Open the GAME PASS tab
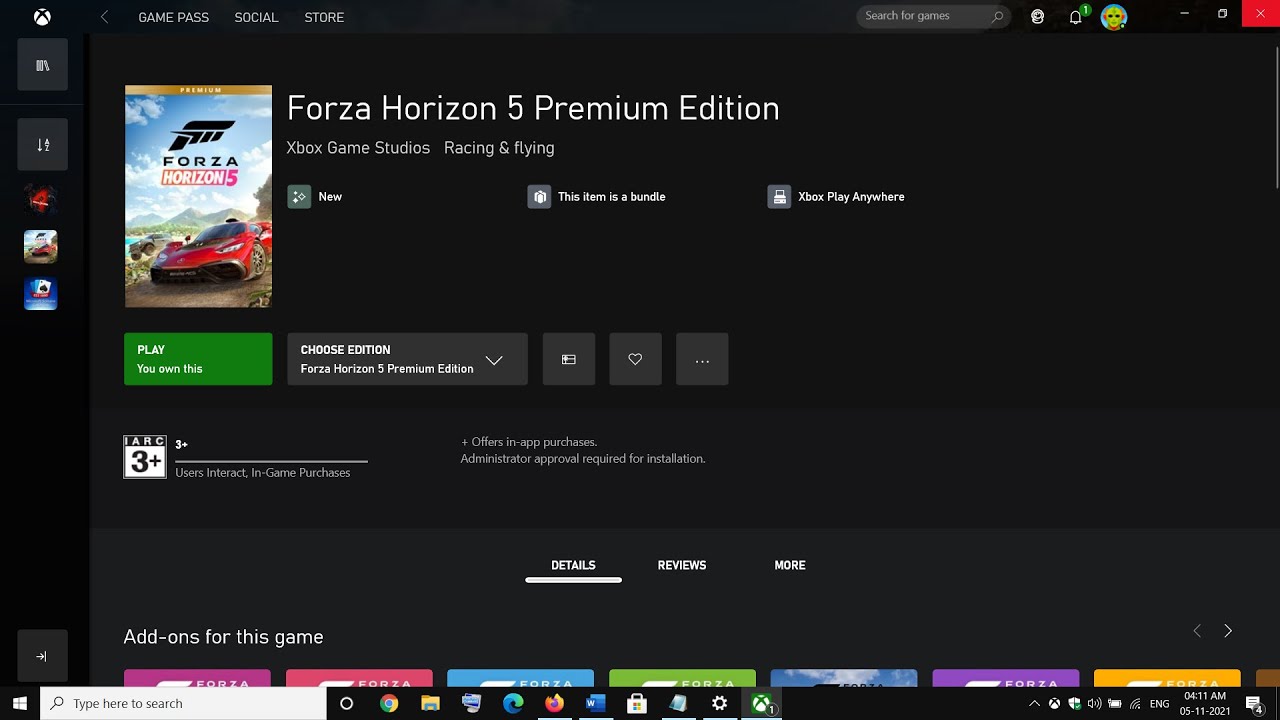Image resolution: width=1280 pixels, height=720 pixels. (x=173, y=17)
